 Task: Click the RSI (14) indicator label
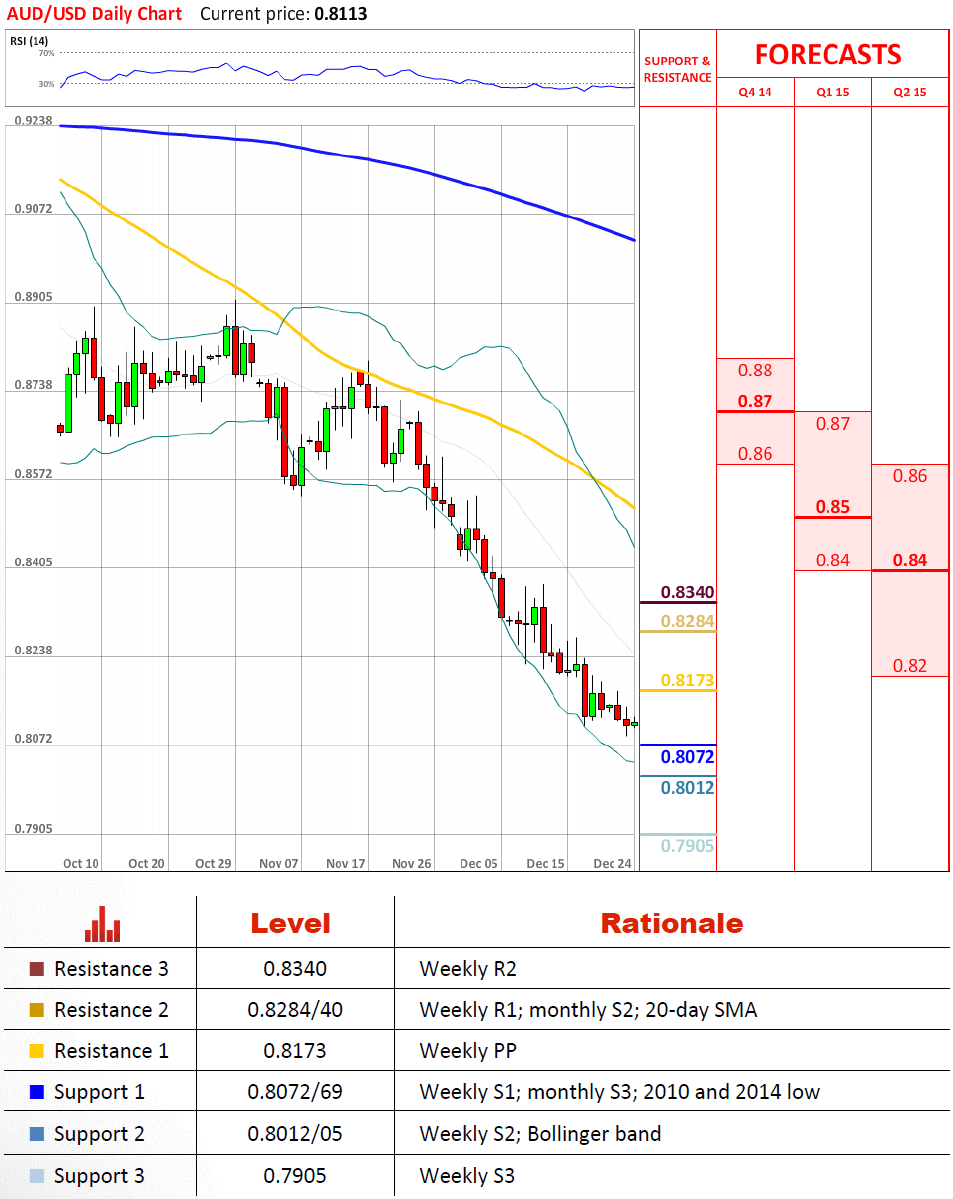(x=29, y=41)
